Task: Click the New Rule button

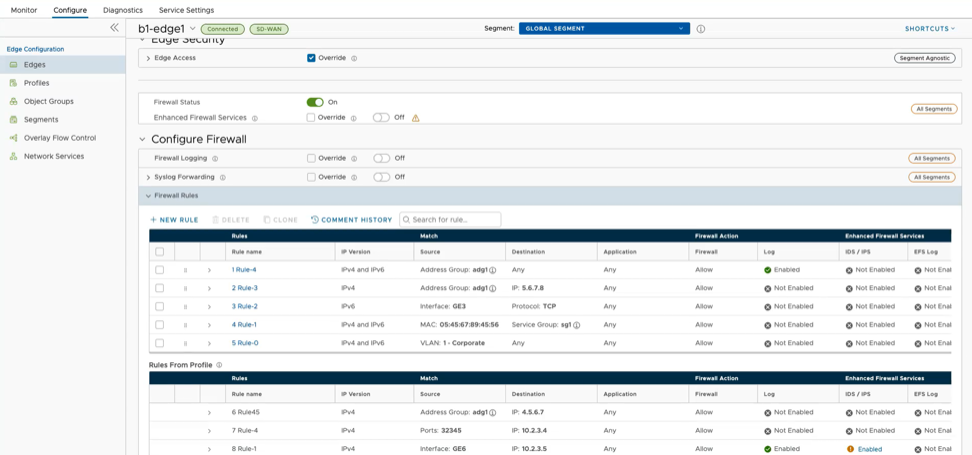Action: [174, 219]
